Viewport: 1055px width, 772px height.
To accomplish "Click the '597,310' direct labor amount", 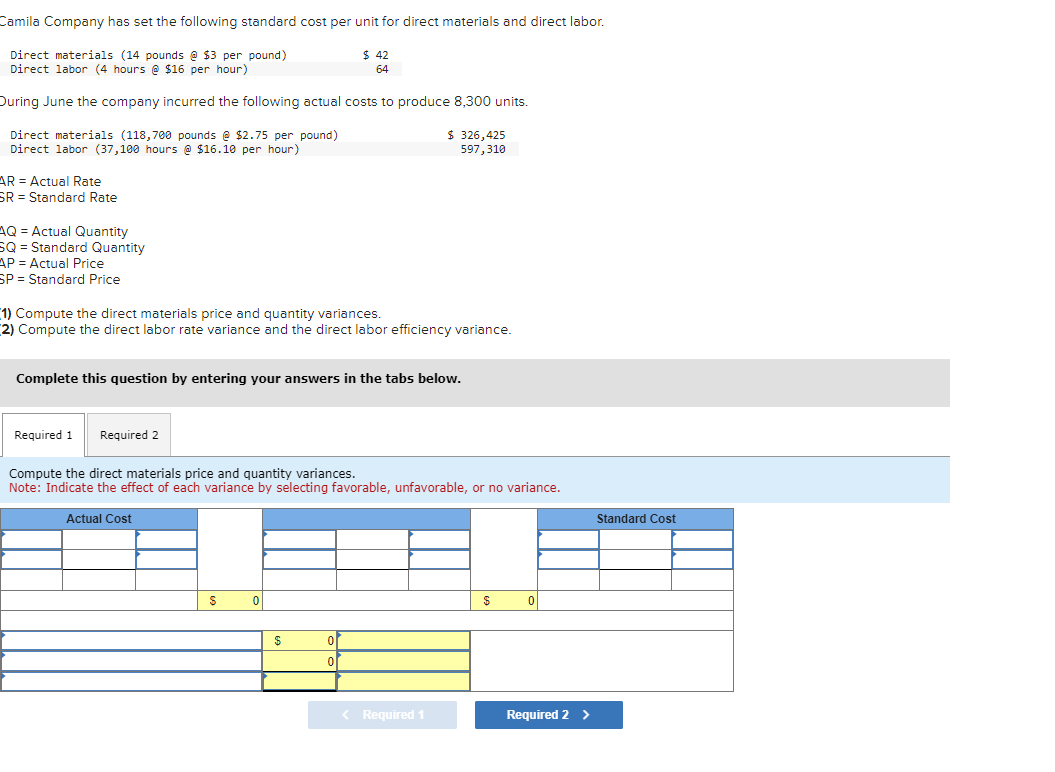I will (x=483, y=149).
